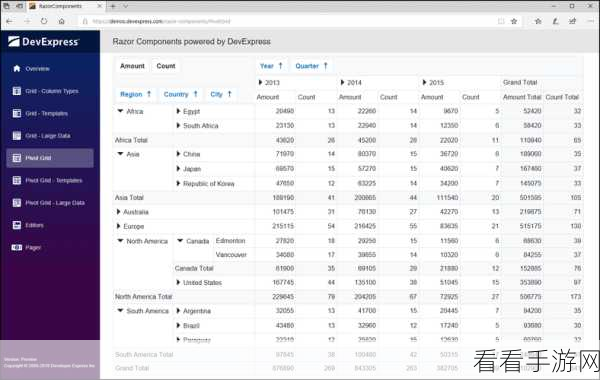The height and width of the screenshot is (380, 600).
Task: Click the Asia Total row label
Action: (x=129, y=197)
